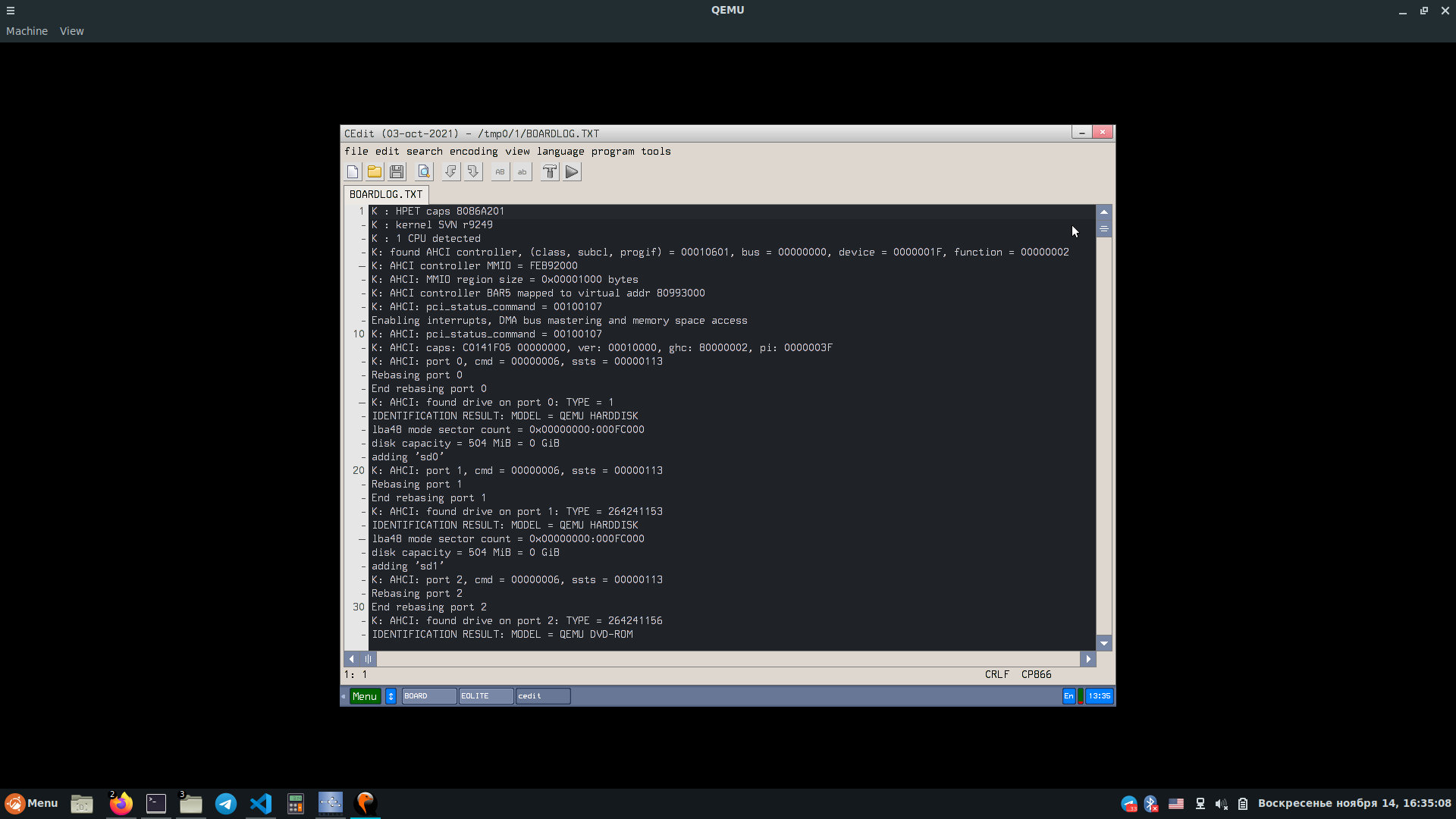The image size is (1456, 819).
Task: Toggle the taskbar up-down arrow button
Action: pyautogui.click(x=391, y=696)
